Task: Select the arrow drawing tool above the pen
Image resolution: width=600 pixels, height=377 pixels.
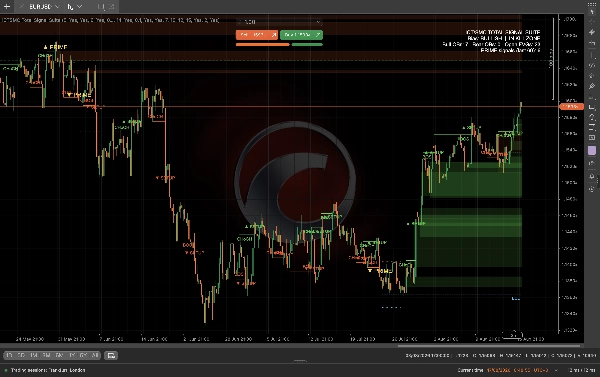Action: (x=592, y=76)
